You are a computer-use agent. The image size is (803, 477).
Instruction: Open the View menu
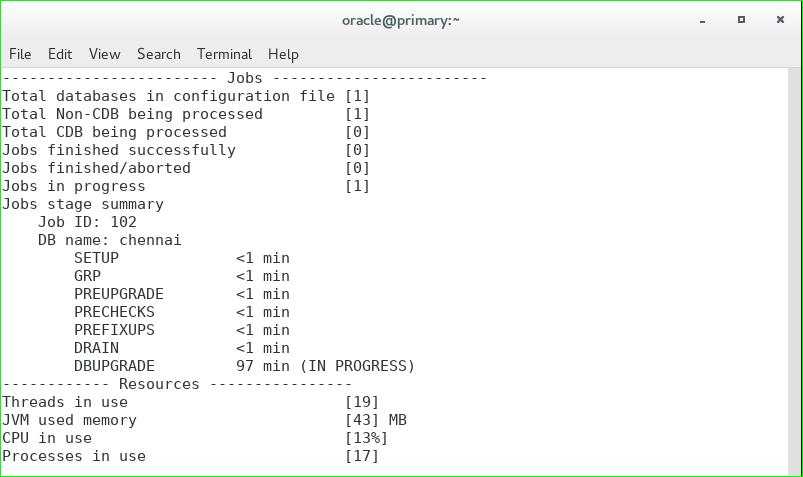tap(104, 54)
